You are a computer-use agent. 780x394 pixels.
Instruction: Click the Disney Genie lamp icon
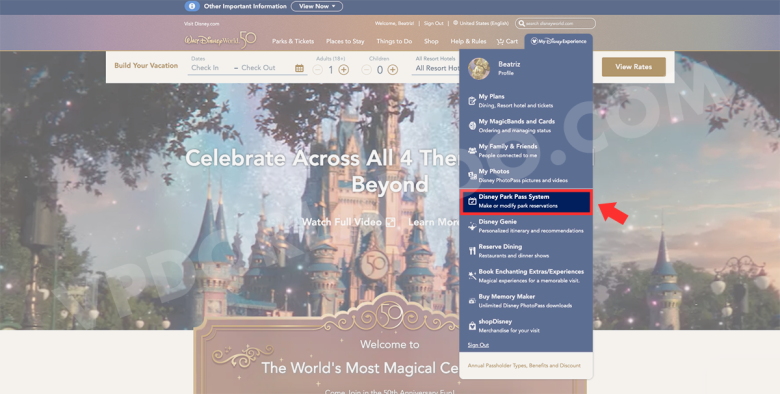[472, 226]
